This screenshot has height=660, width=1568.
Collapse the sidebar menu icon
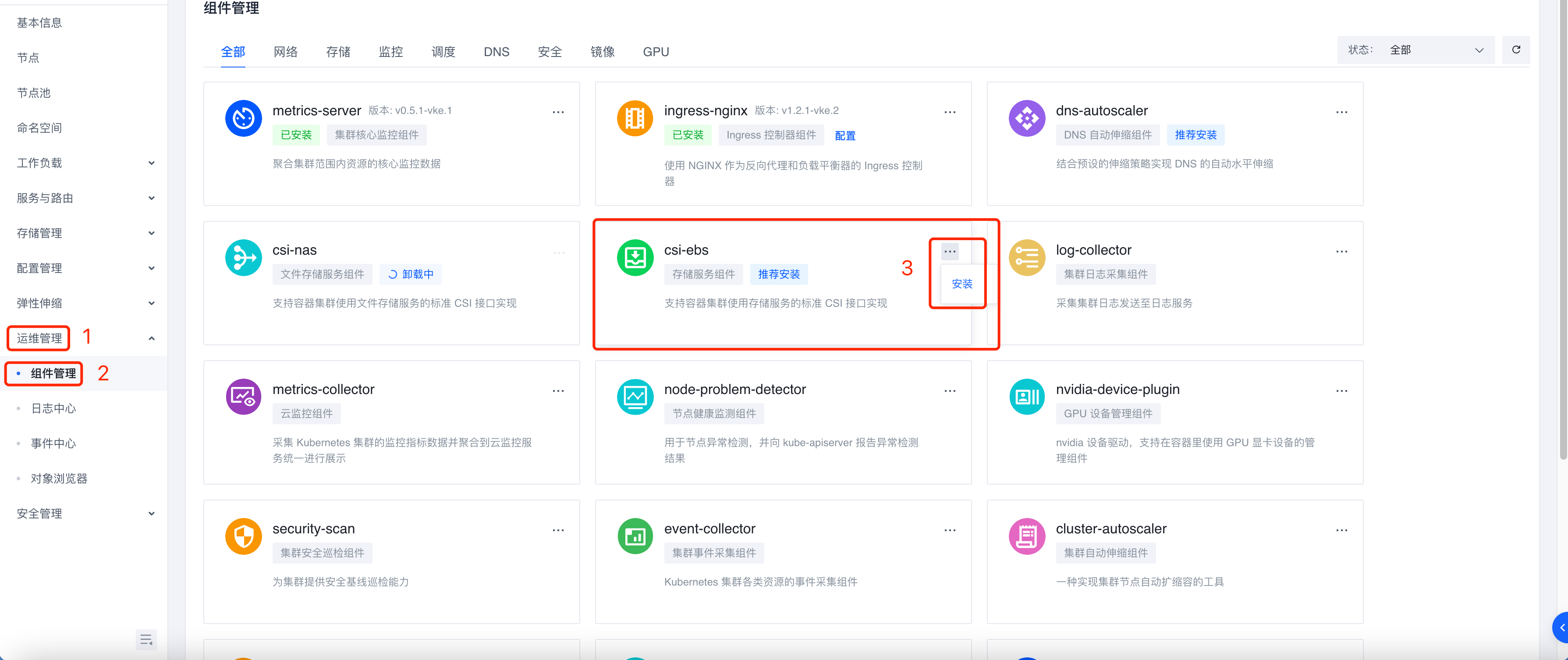tap(146, 639)
